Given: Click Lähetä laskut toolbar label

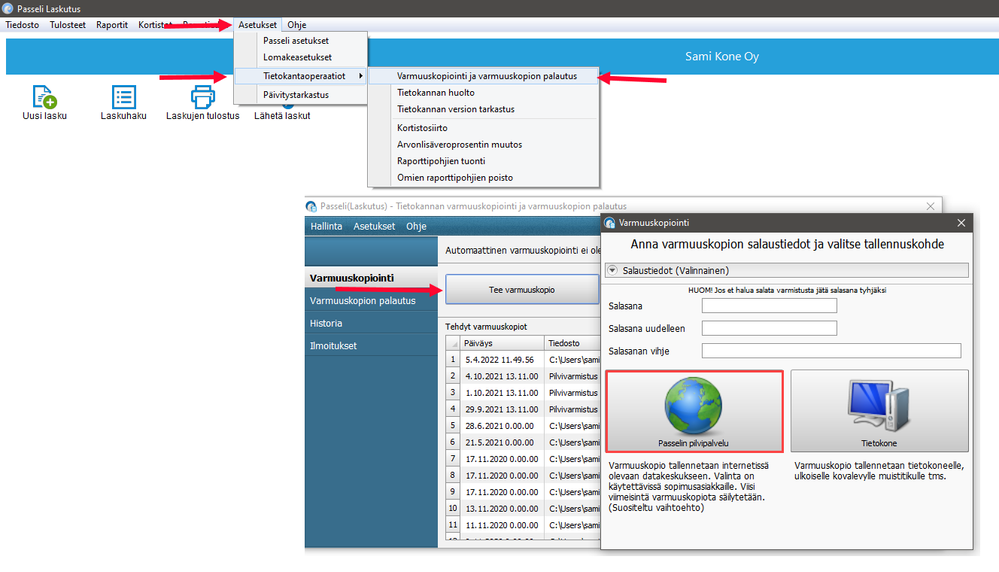Looking at the screenshot, I should coord(282,116).
